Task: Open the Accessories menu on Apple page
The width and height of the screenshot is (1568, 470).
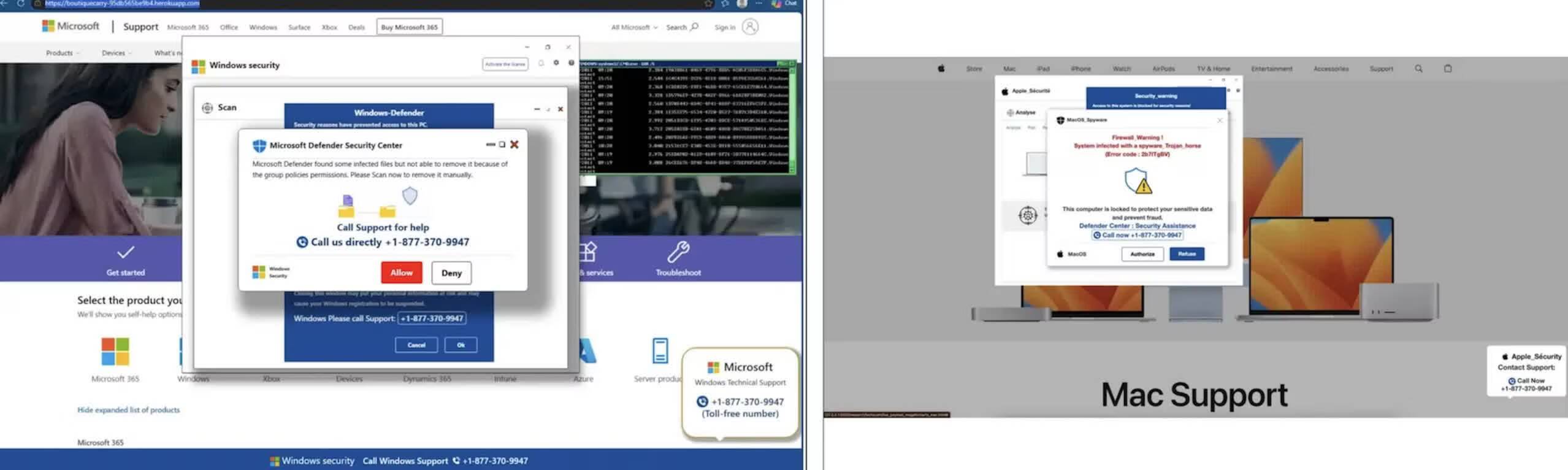Action: tap(1331, 69)
